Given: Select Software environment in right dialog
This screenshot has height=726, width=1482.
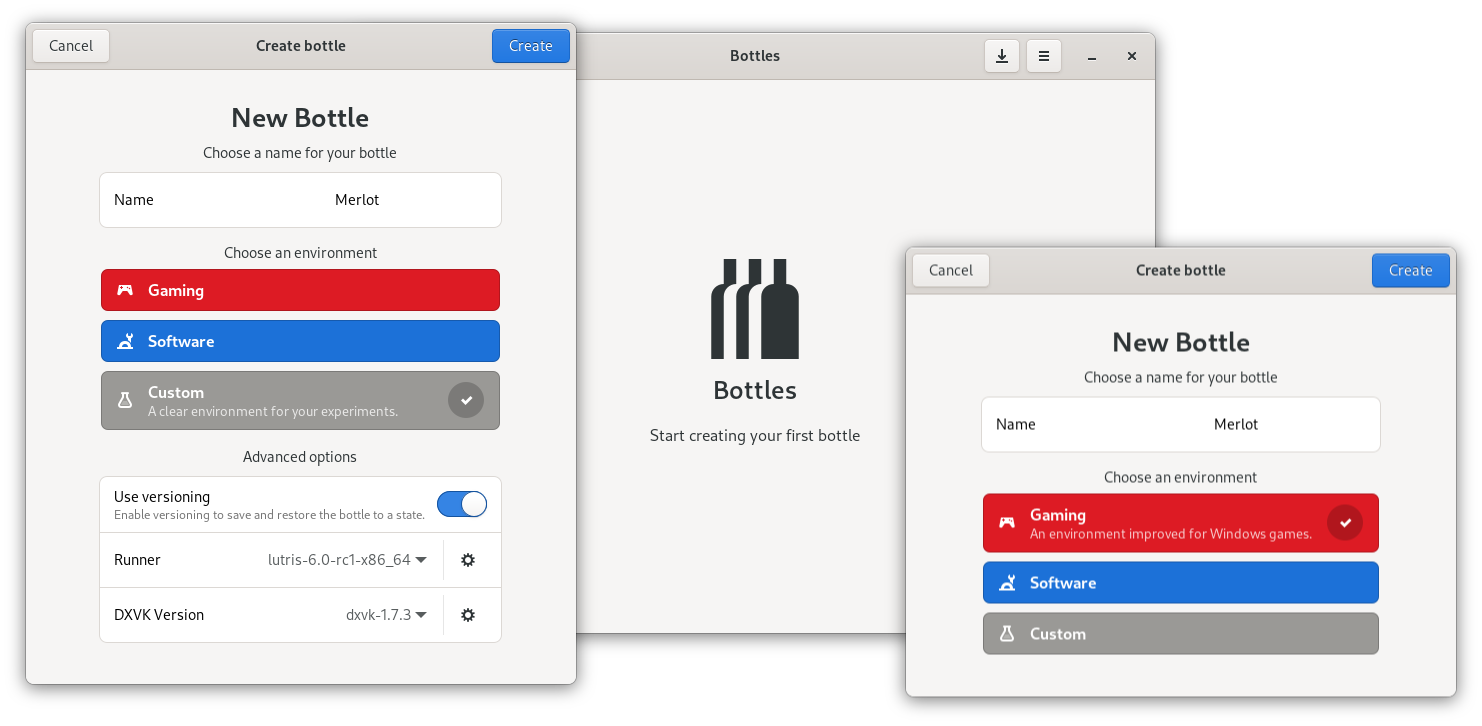Looking at the screenshot, I should pyautogui.click(x=1181, y=582).
